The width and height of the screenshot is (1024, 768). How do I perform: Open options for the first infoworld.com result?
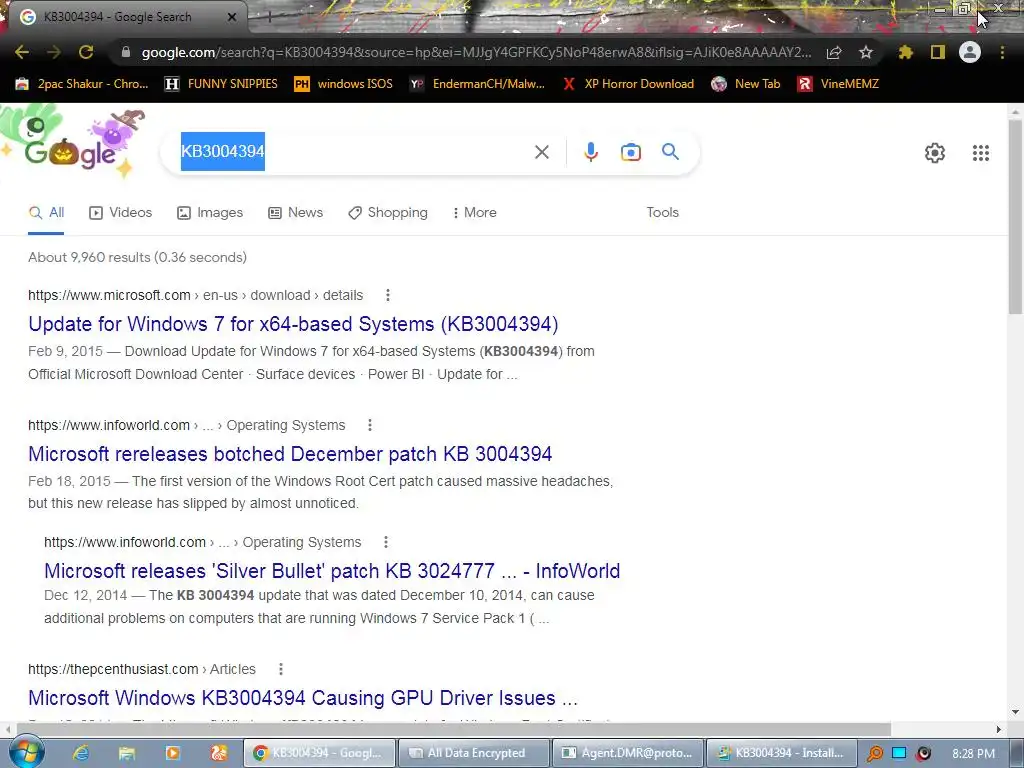click(370, 425)
